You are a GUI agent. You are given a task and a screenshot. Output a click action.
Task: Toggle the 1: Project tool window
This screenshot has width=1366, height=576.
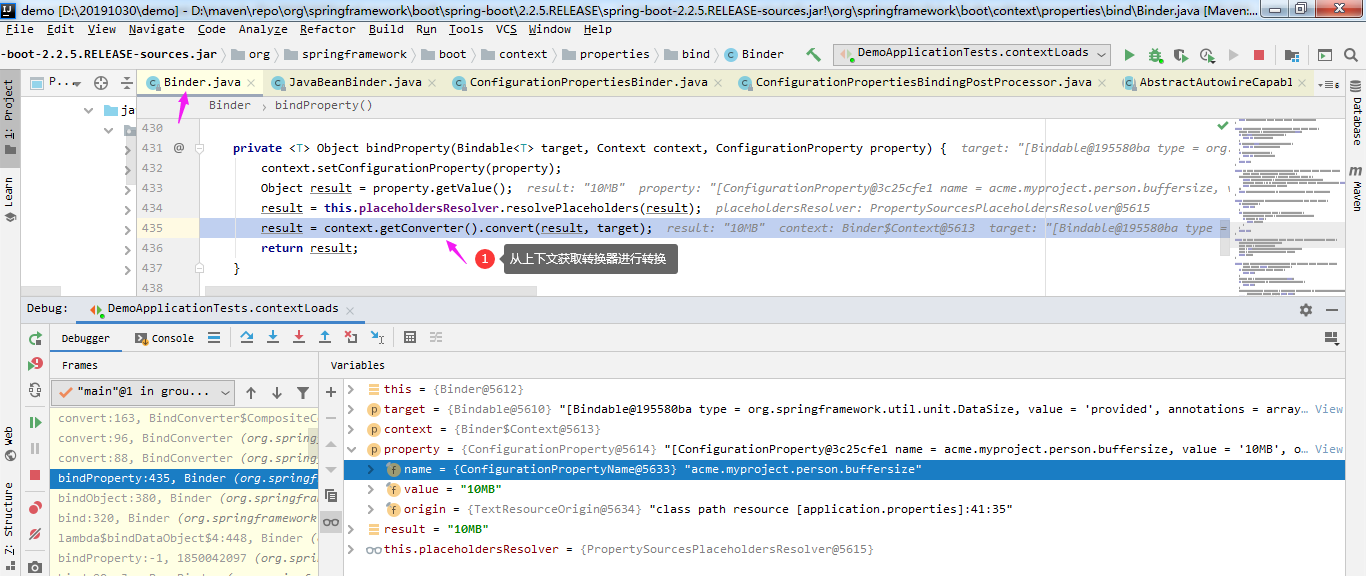tap(10, 118)
